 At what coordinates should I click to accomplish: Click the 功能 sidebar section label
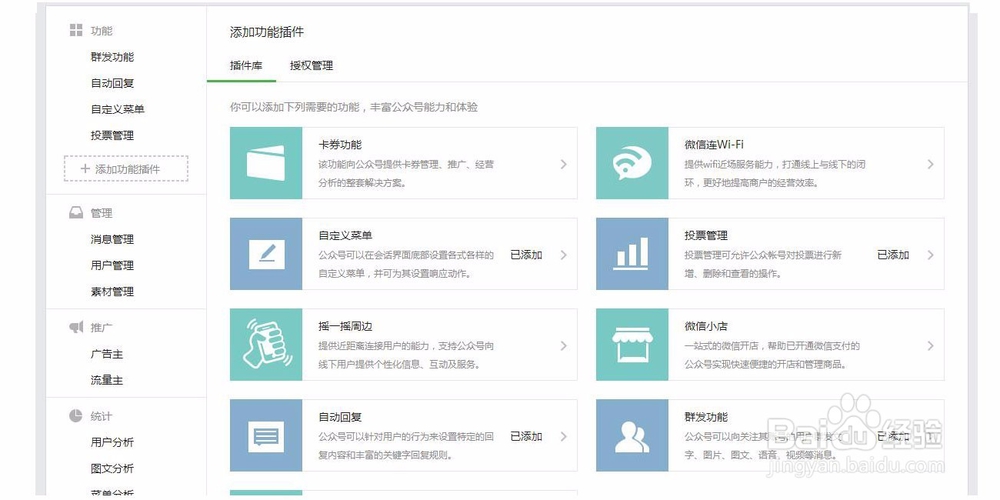pyautogui.click(x=101, y=31)
